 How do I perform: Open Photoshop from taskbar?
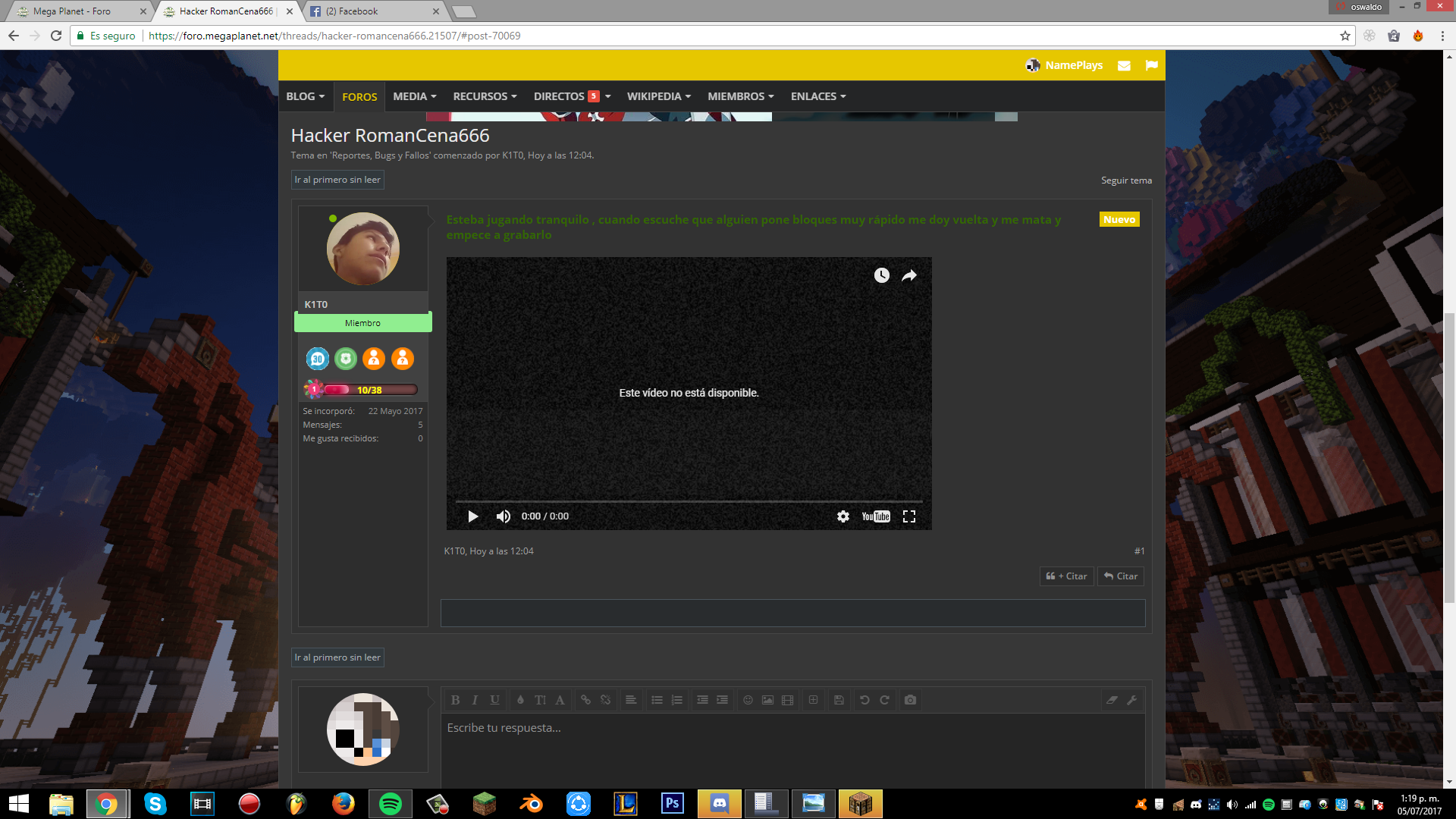tap(672, 804)
